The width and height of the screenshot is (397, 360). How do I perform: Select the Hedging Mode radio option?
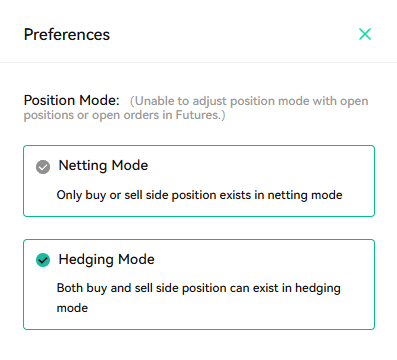43,260
